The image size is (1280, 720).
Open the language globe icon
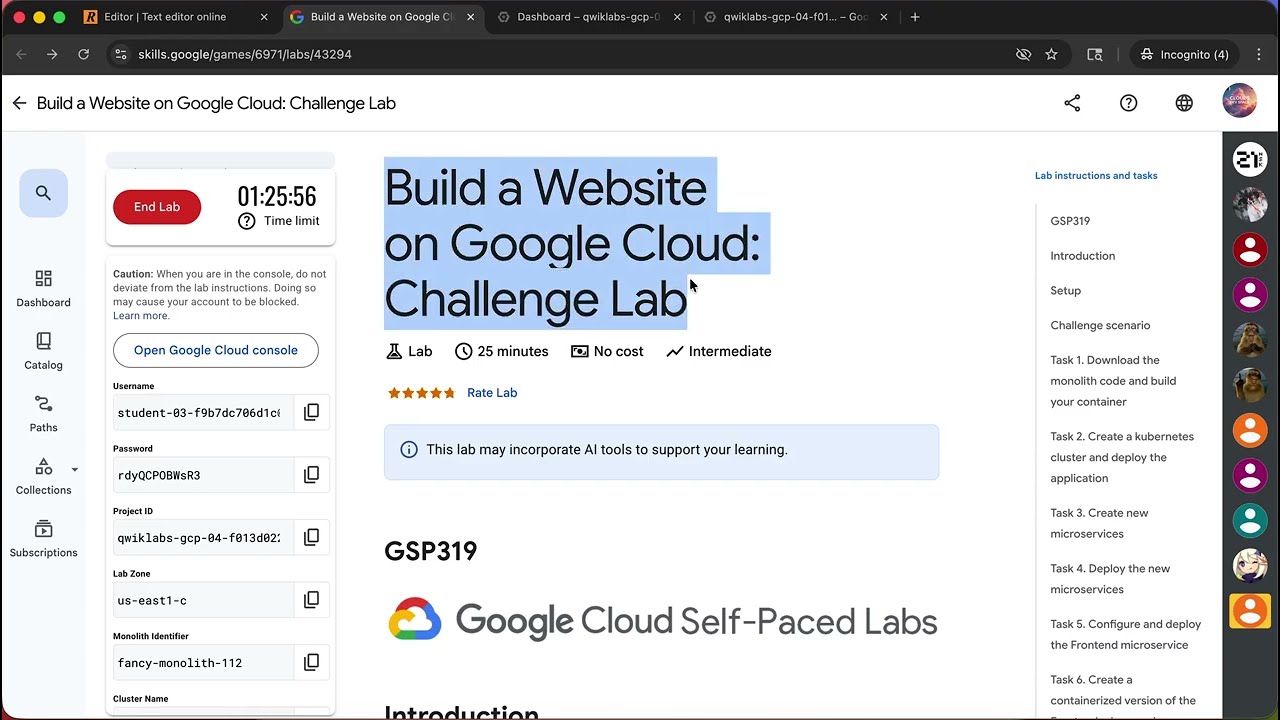point(1184,103)
